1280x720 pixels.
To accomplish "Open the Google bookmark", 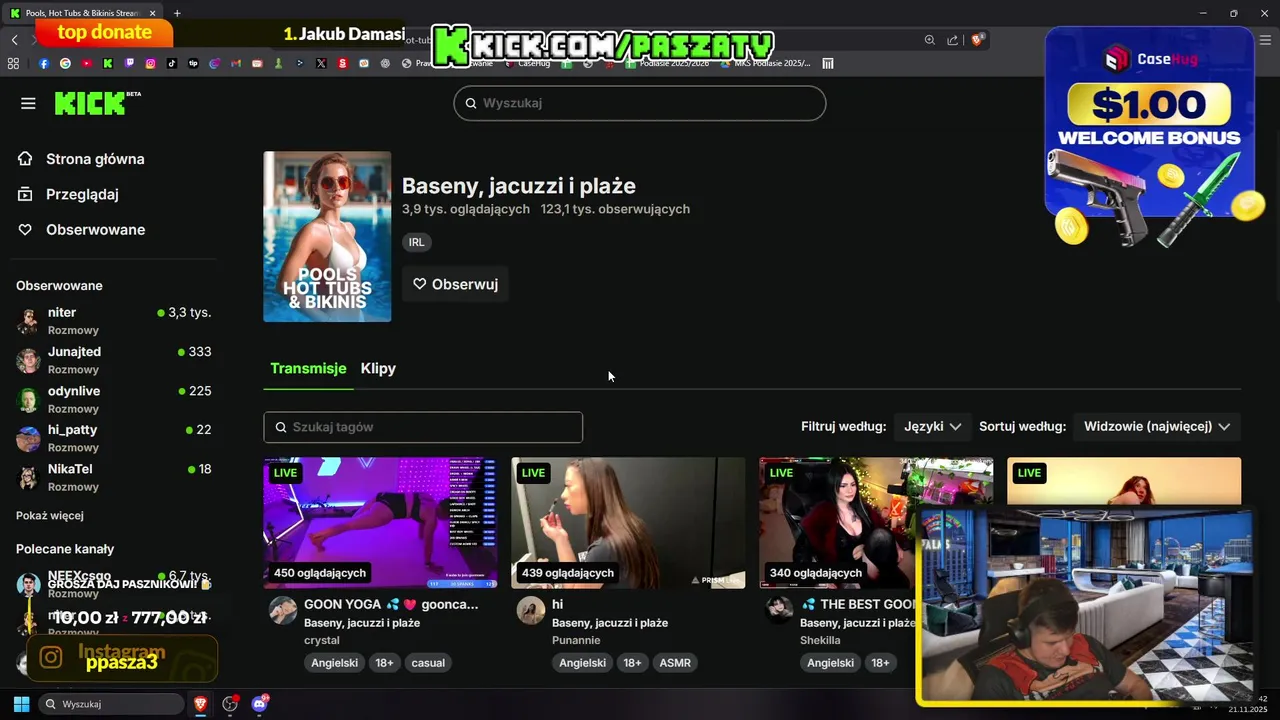I will (65, 63).
